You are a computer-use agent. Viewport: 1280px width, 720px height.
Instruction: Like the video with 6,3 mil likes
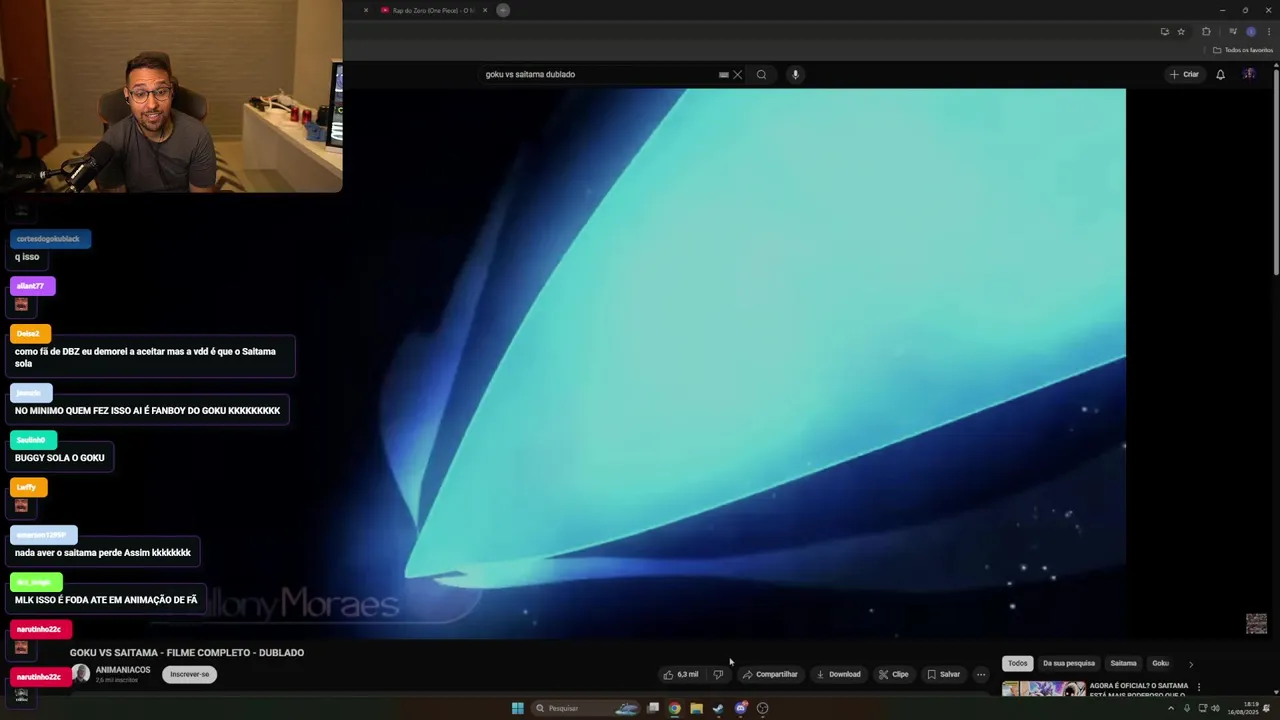click(681, 674)
